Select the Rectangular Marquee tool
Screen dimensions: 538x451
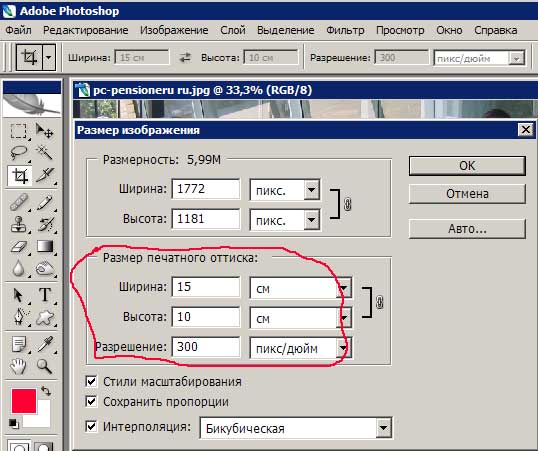pos(18,131)
